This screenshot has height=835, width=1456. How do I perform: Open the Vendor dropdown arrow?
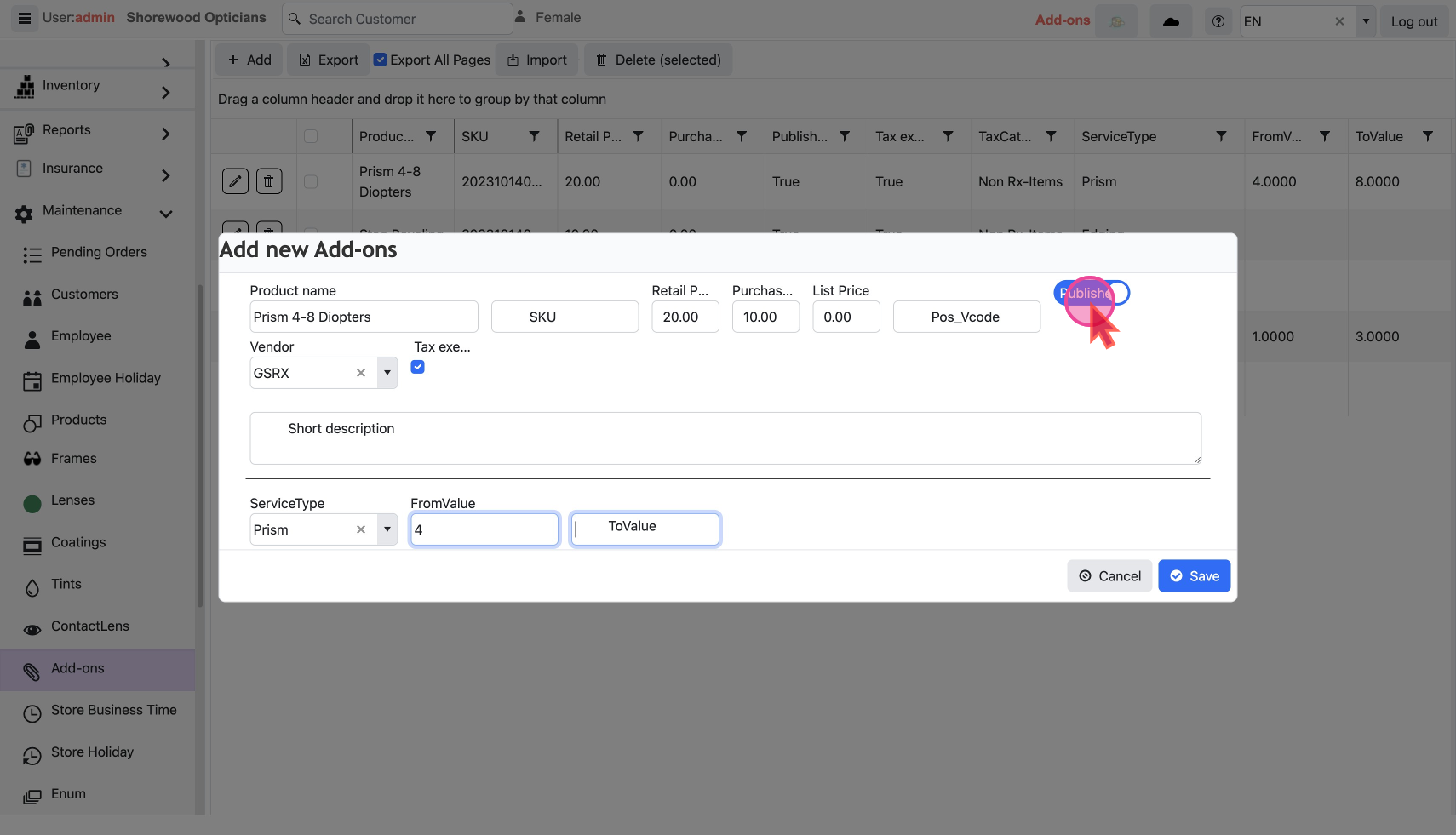[x=387, y=373]
